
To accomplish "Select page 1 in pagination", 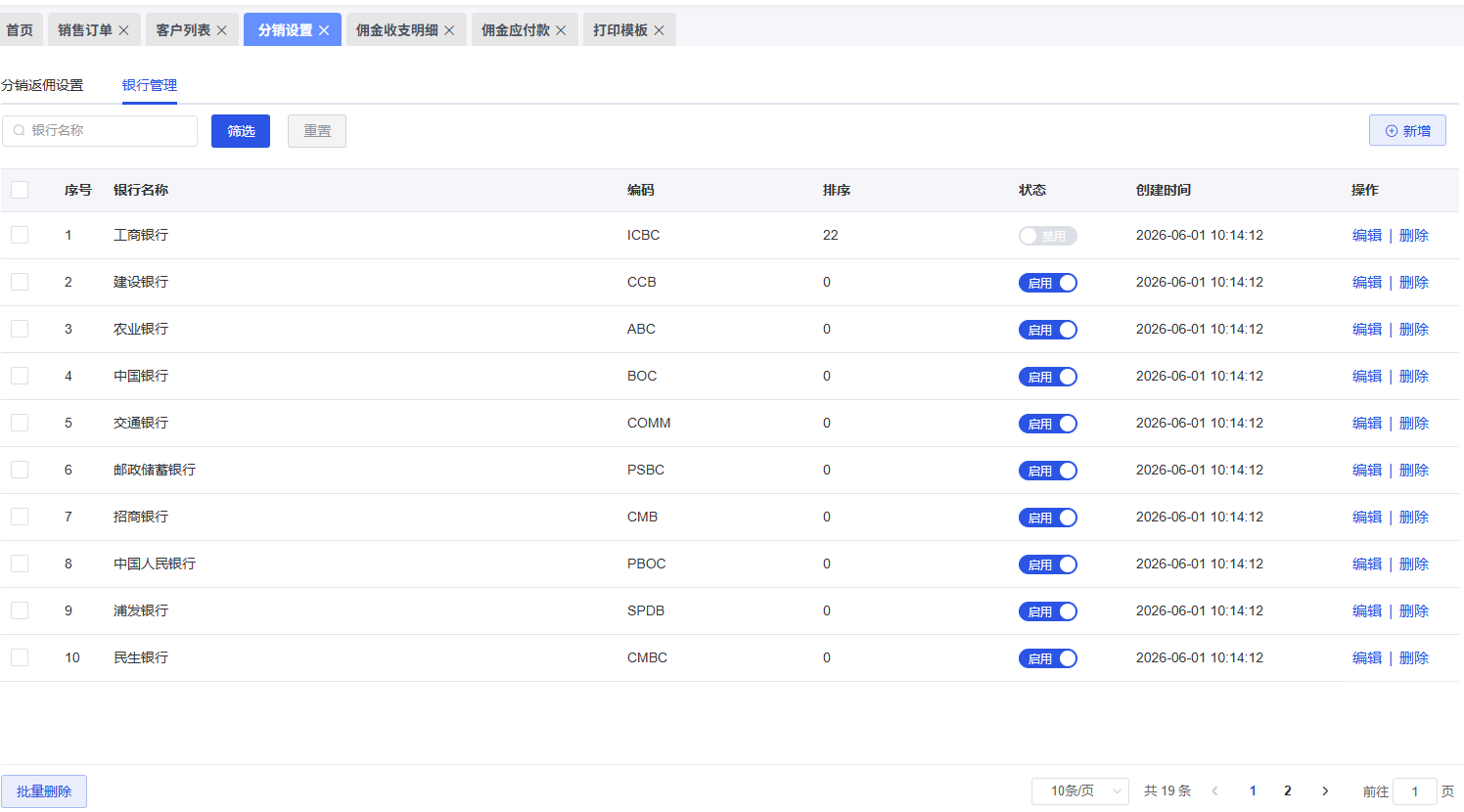I will 1253,790.
